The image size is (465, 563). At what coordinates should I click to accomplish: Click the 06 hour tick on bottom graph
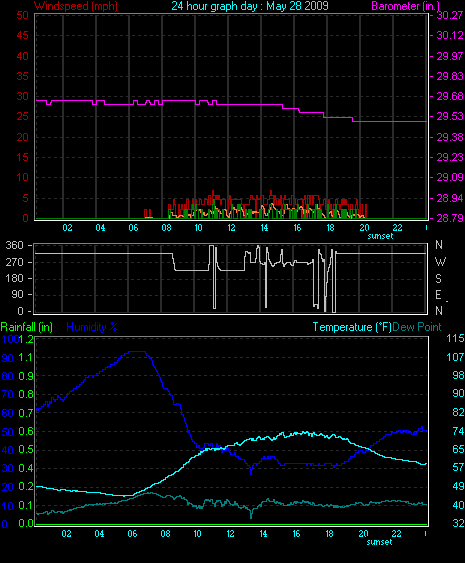pos(132,534)
